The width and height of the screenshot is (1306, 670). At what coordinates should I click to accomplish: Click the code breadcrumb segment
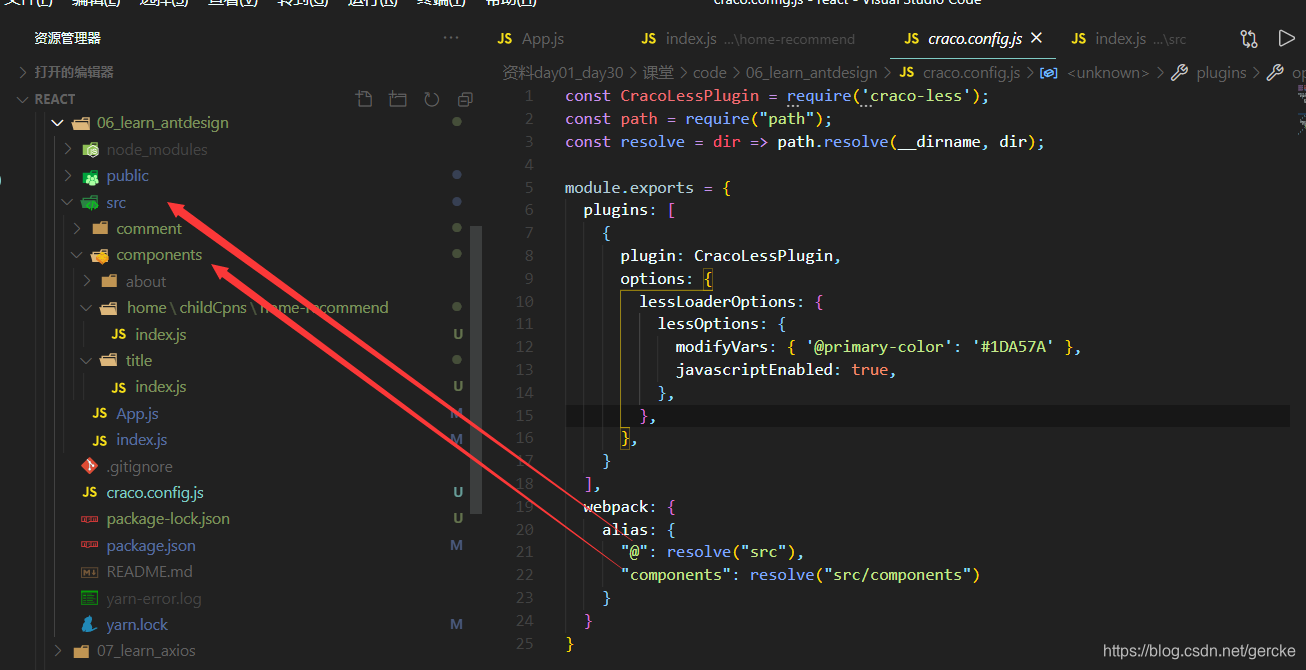click(709, 72)
